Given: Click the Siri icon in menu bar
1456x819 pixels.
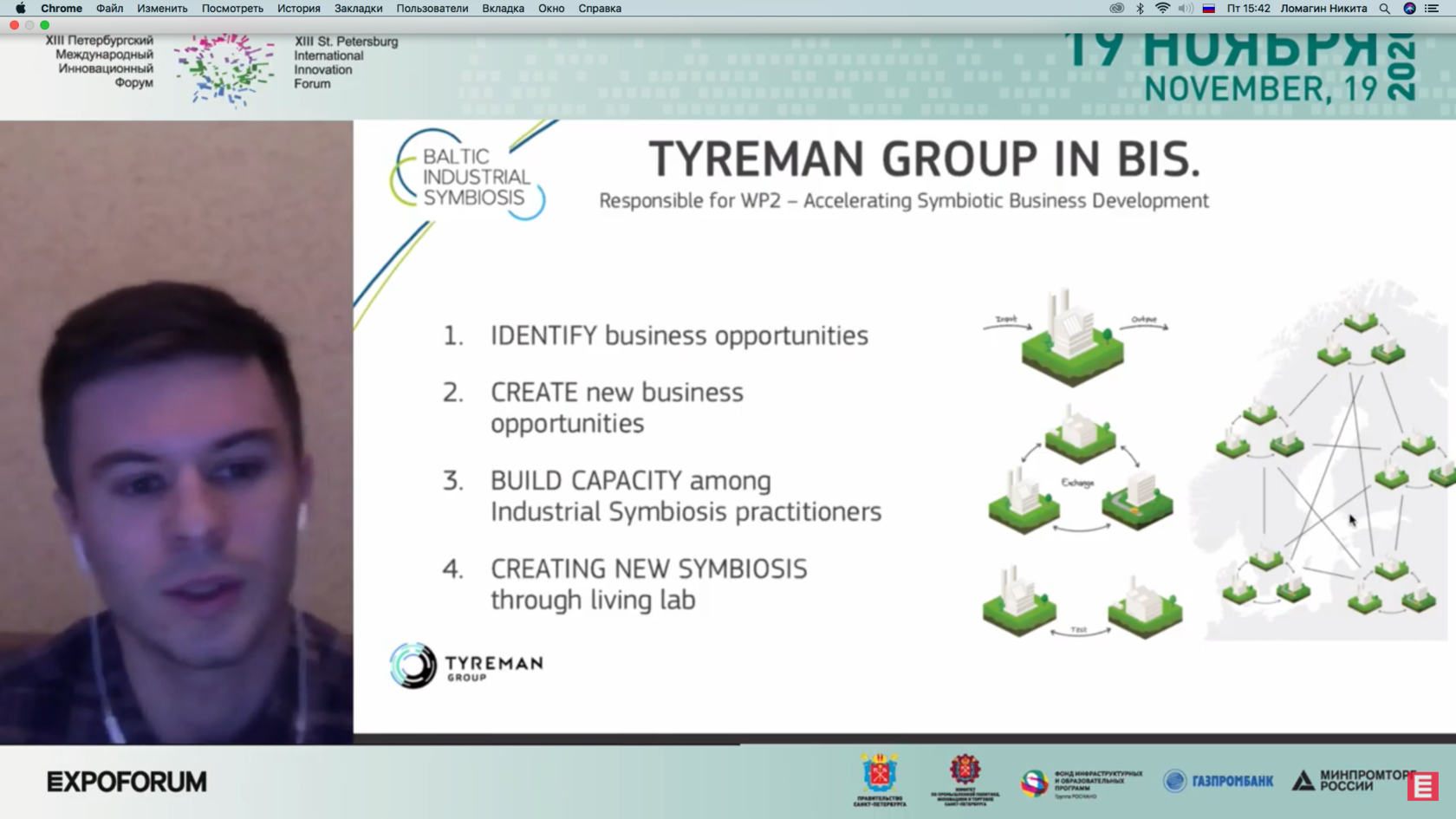Looking at the screenshot, I should click(x=1409, y=8).
